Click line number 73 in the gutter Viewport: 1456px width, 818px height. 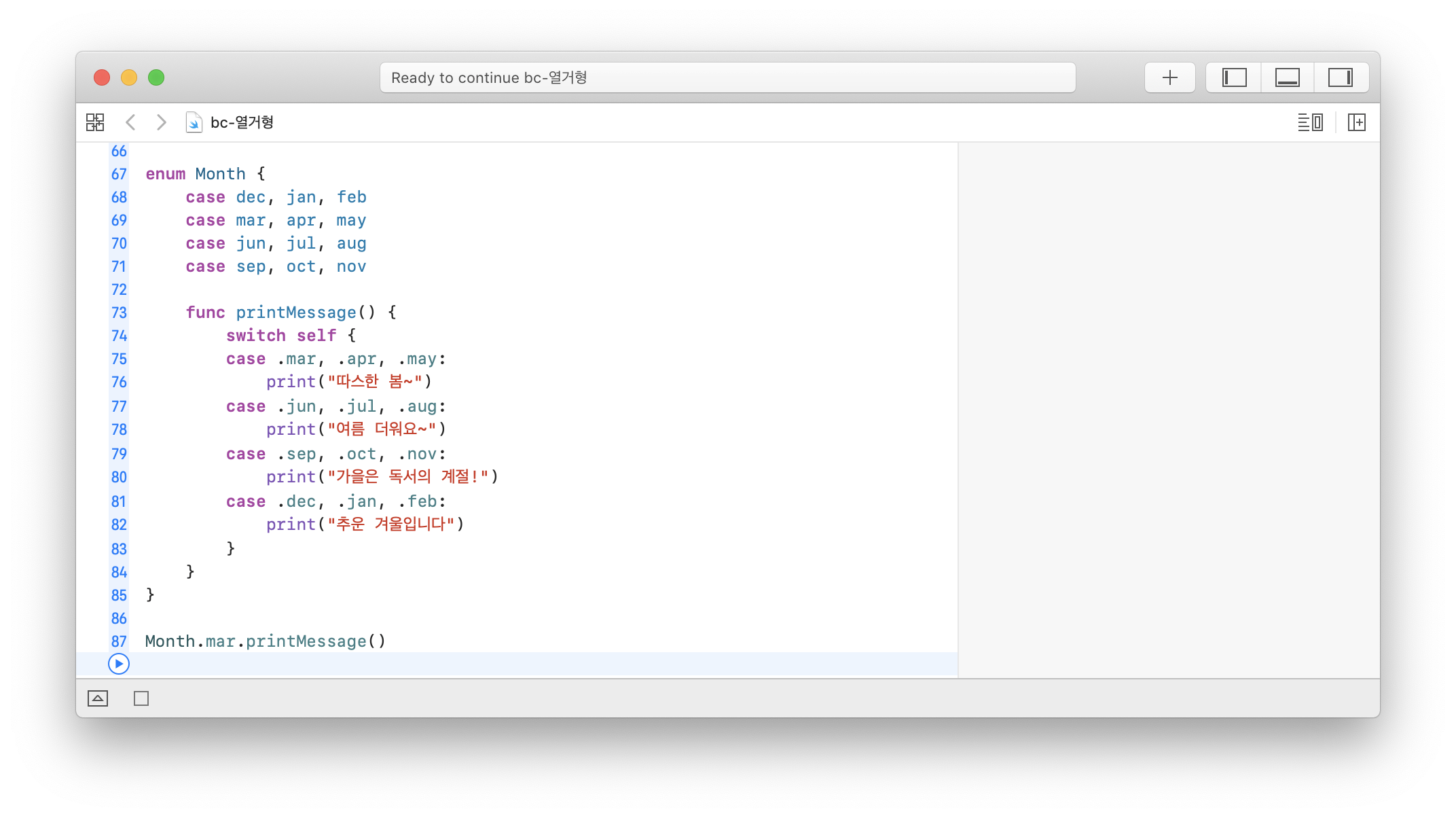(119, 313)
